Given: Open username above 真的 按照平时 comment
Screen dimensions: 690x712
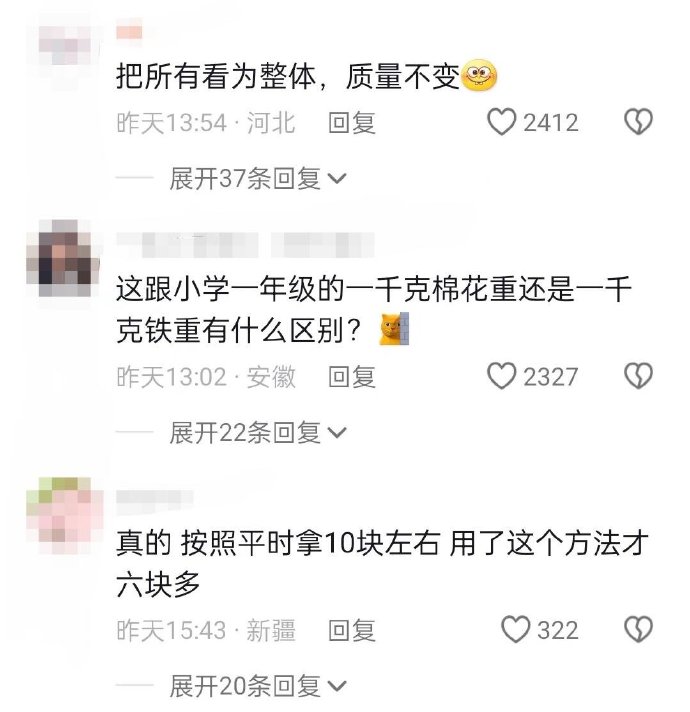Looking at the screenshot, I should click(155, 499).
